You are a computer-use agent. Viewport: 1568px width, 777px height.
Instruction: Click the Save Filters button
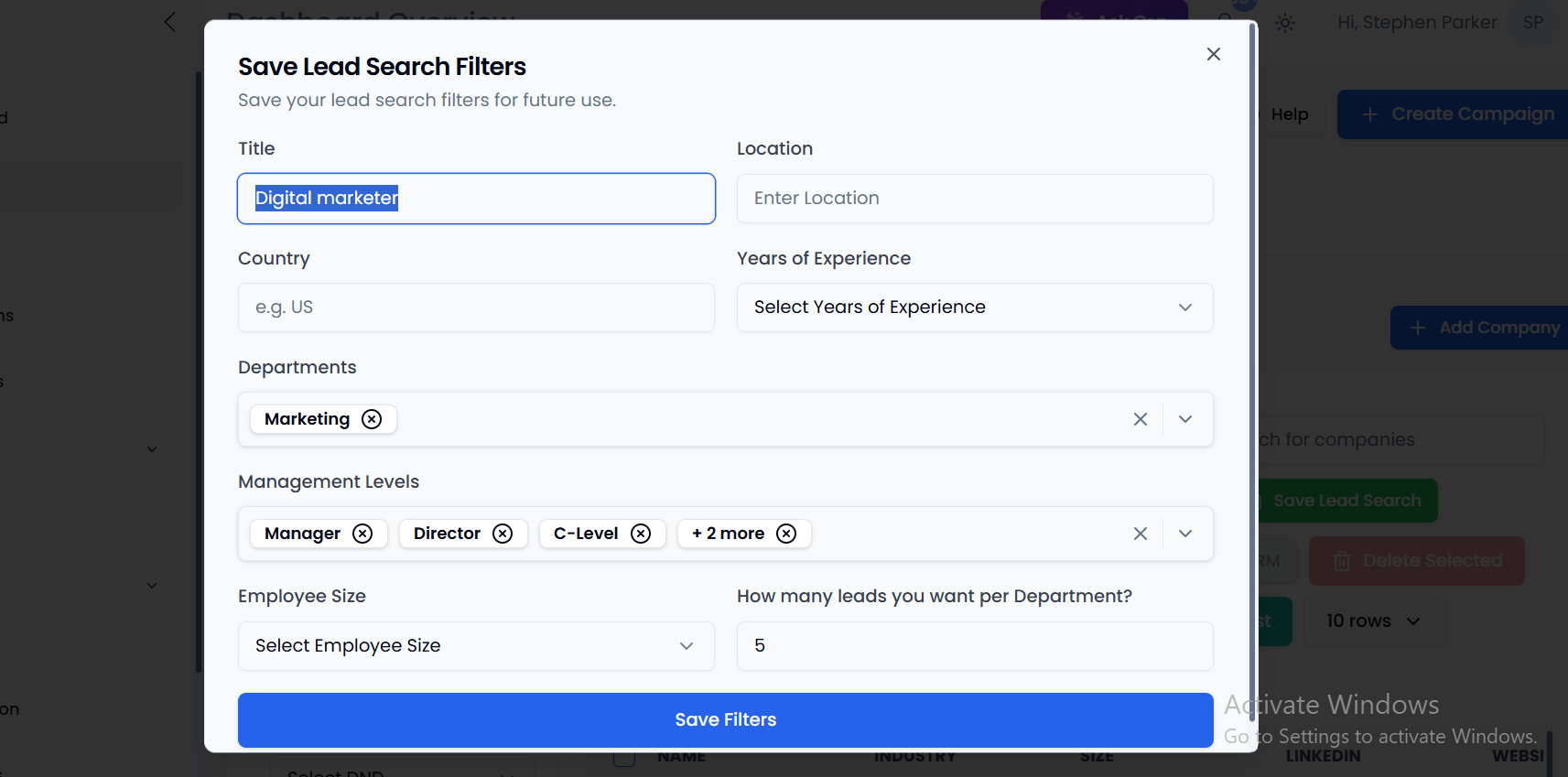(x=725, y=719)
